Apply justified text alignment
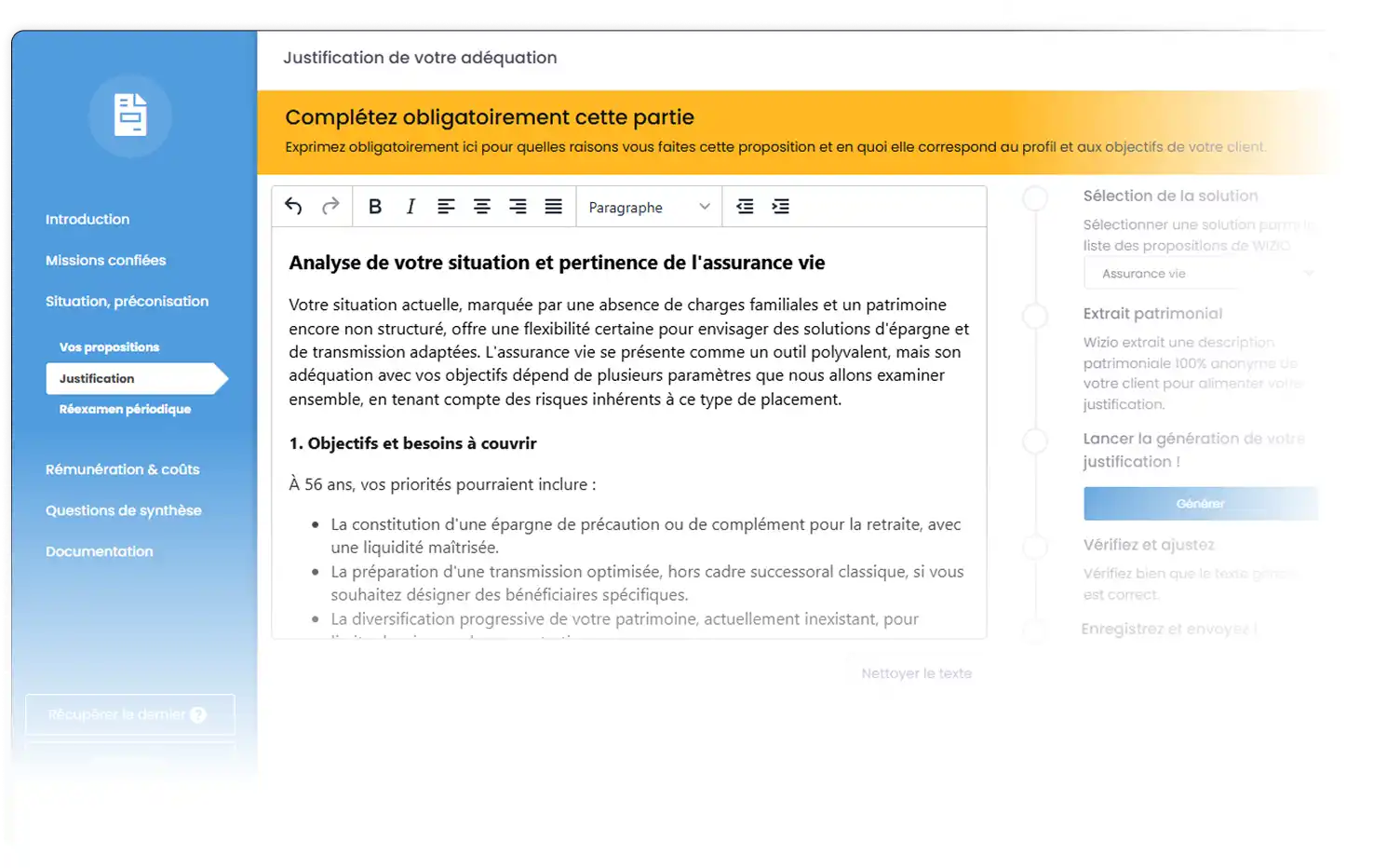Image resolution: width=1400 pixels, height=868 pixels. tap(553, 206)
